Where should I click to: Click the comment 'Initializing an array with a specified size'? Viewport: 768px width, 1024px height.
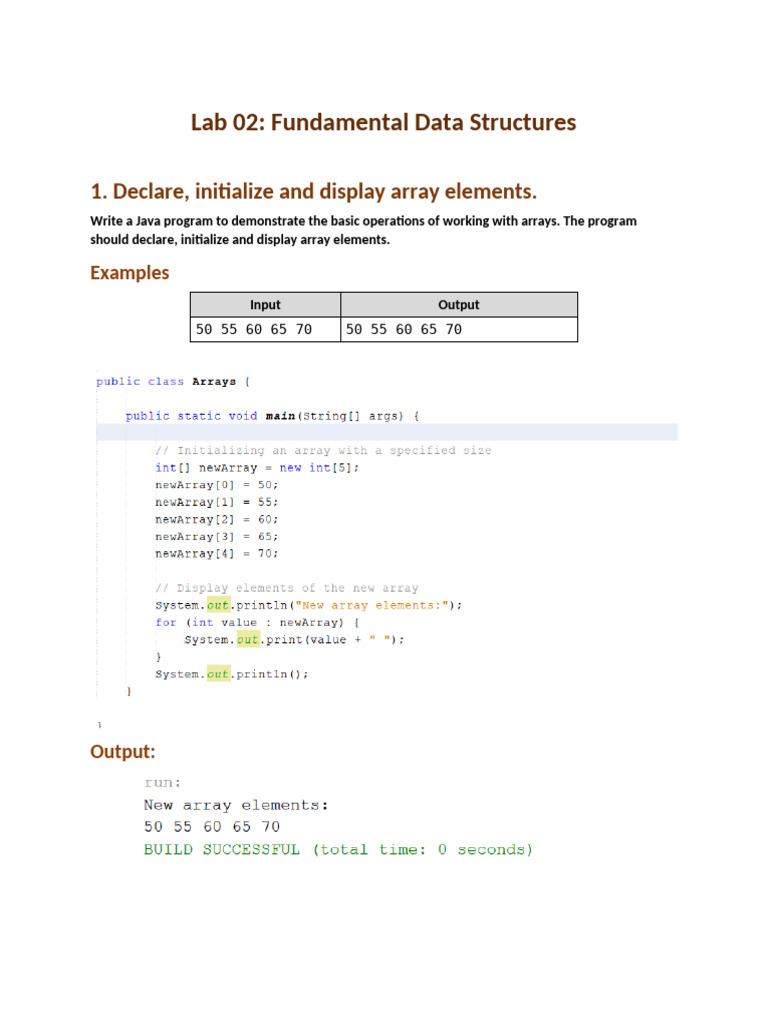click(x=323, y=451)
